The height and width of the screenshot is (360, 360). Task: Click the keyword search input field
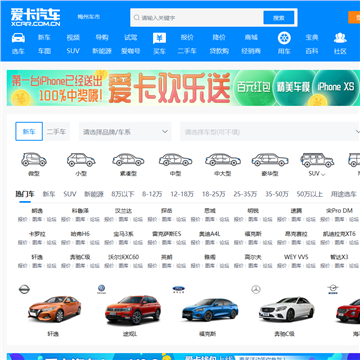[197, 18]
